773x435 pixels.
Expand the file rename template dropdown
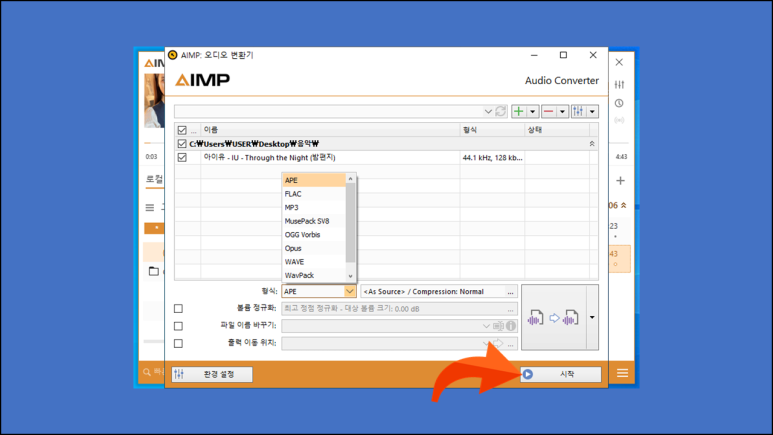486,326
